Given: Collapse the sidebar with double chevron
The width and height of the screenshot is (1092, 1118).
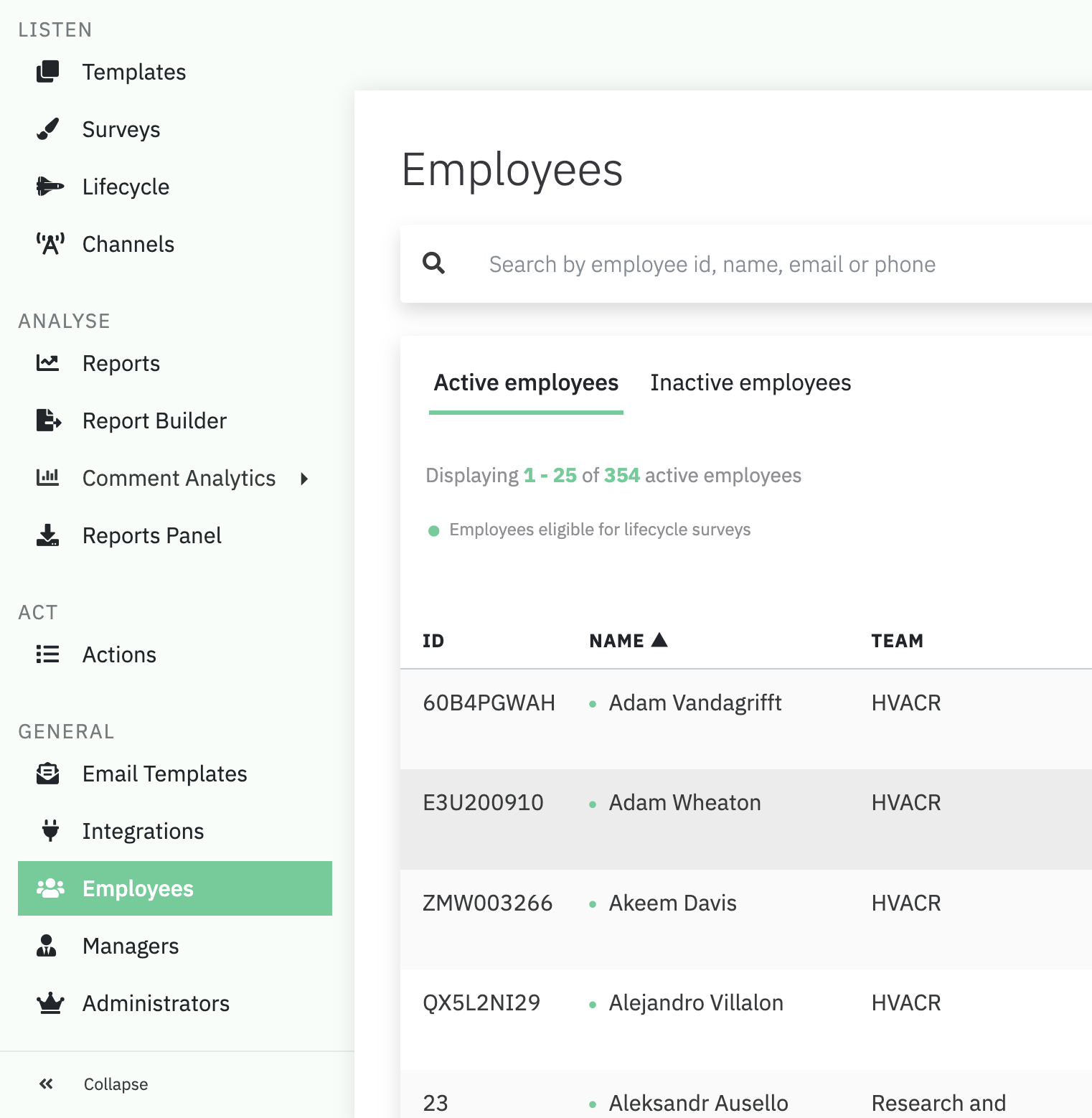Looking at the screenshot, I should tap(47, 1084).
